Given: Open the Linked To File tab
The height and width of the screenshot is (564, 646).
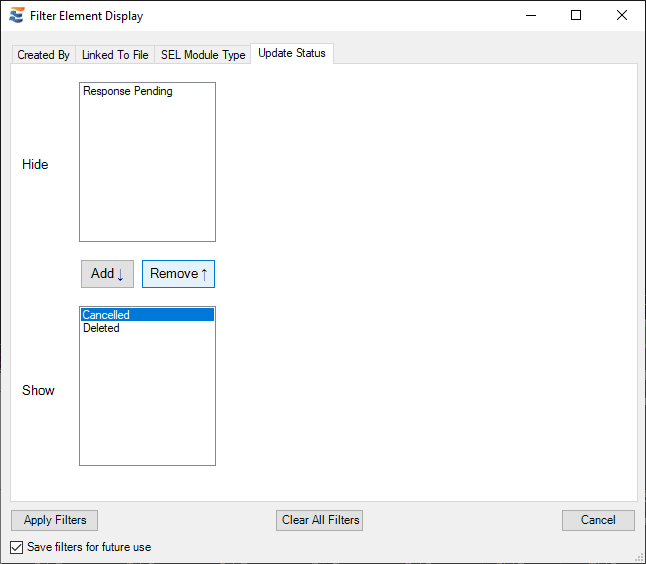Looking at the screenshot, I should [x=115, y=55].
